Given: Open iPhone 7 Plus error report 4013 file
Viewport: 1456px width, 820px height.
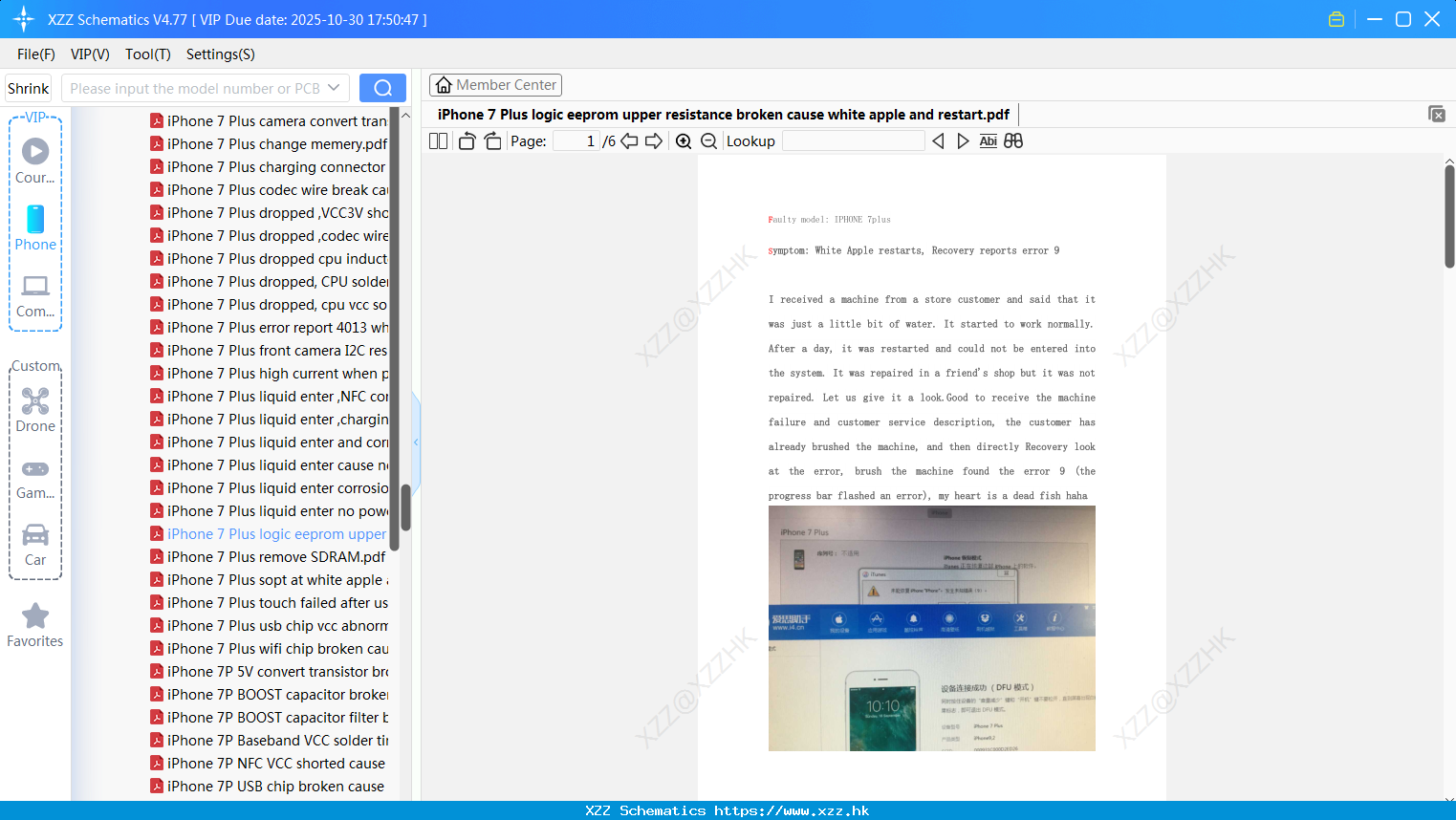Looking at the screenshot, I should coord(269,328).
